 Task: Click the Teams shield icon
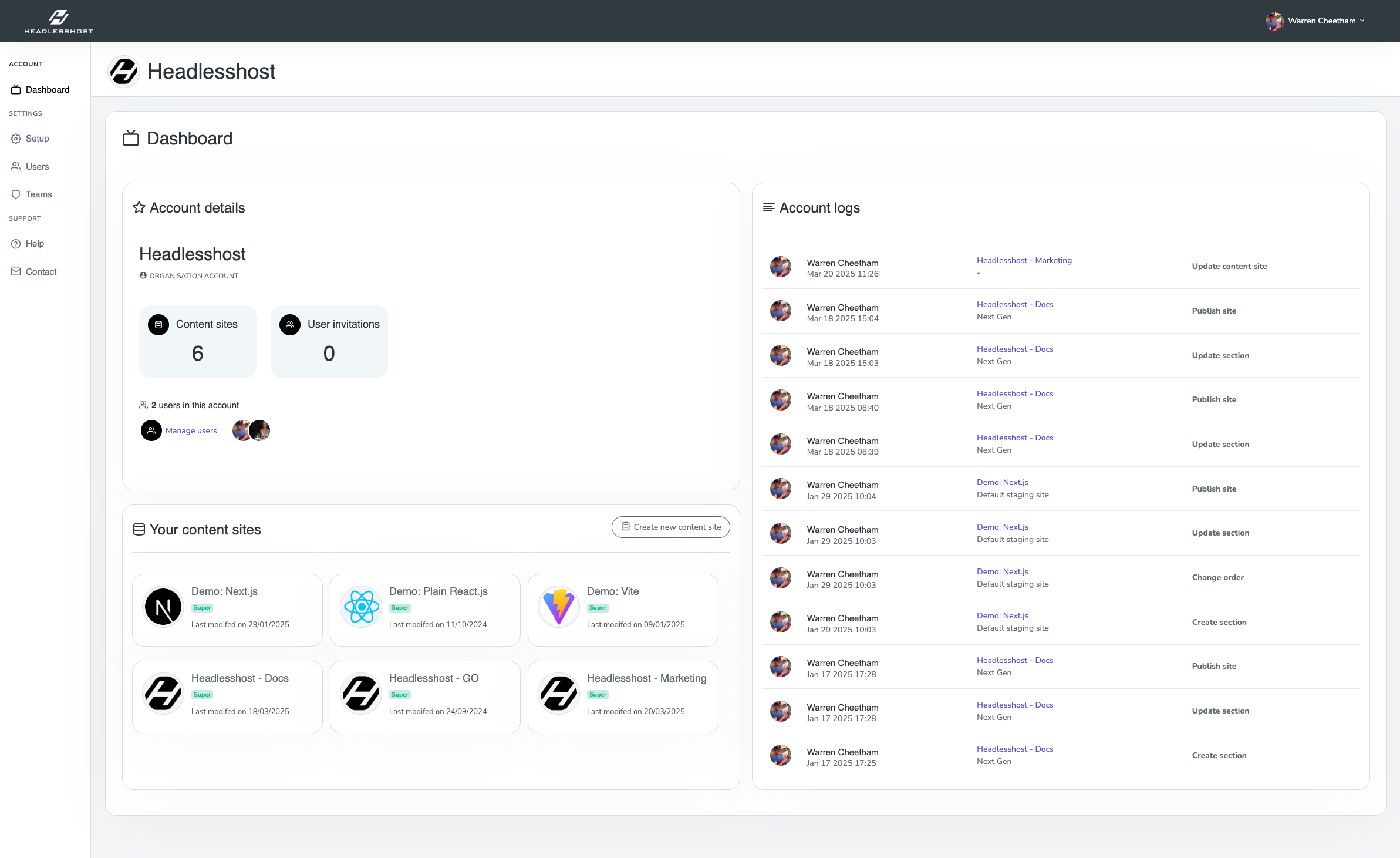pos(16,194)
